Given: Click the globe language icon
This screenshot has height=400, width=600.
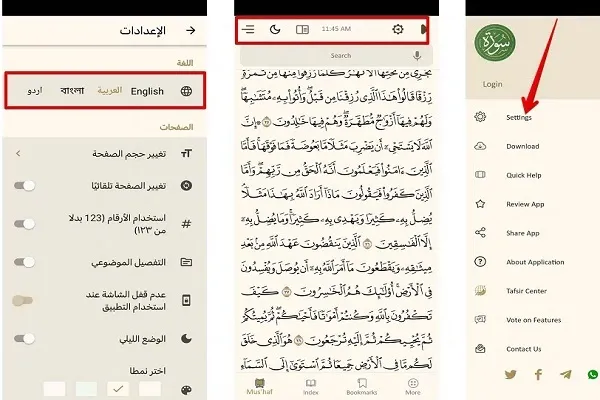Looking at the screenshot, I should tap(186, 91).
